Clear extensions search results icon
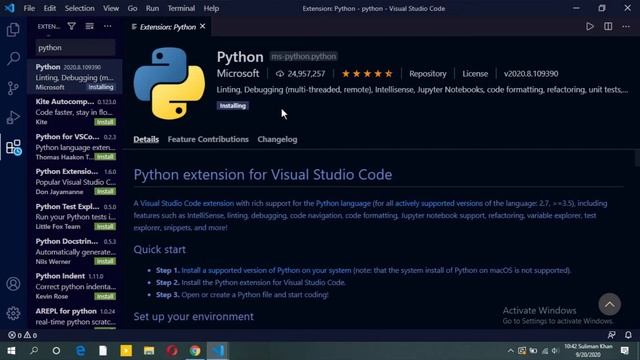The image size is (640, 360). 89,26
